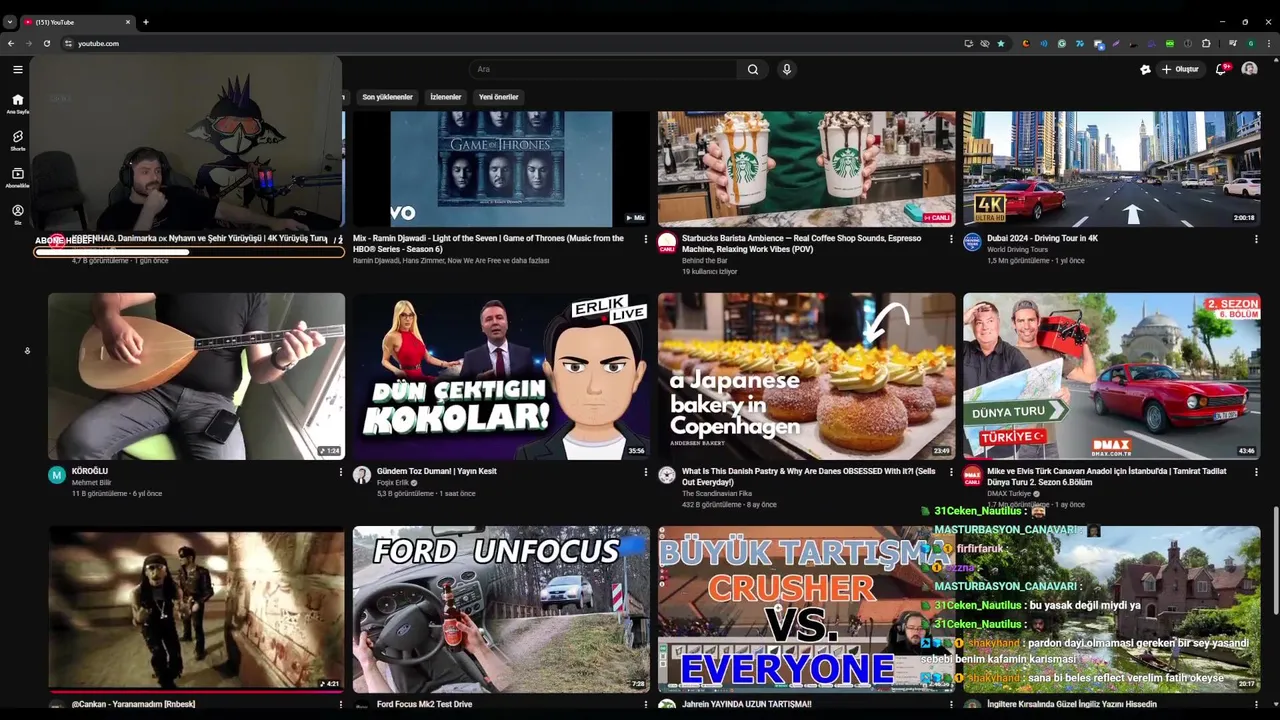
Task: Play the Starbucks cups live stream thumbnail
Action: click(807, 169)
